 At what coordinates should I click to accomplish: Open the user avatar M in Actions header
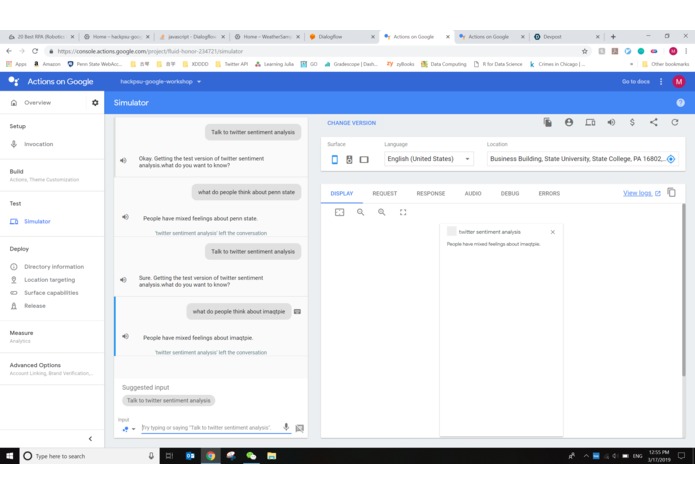point(679,82)
